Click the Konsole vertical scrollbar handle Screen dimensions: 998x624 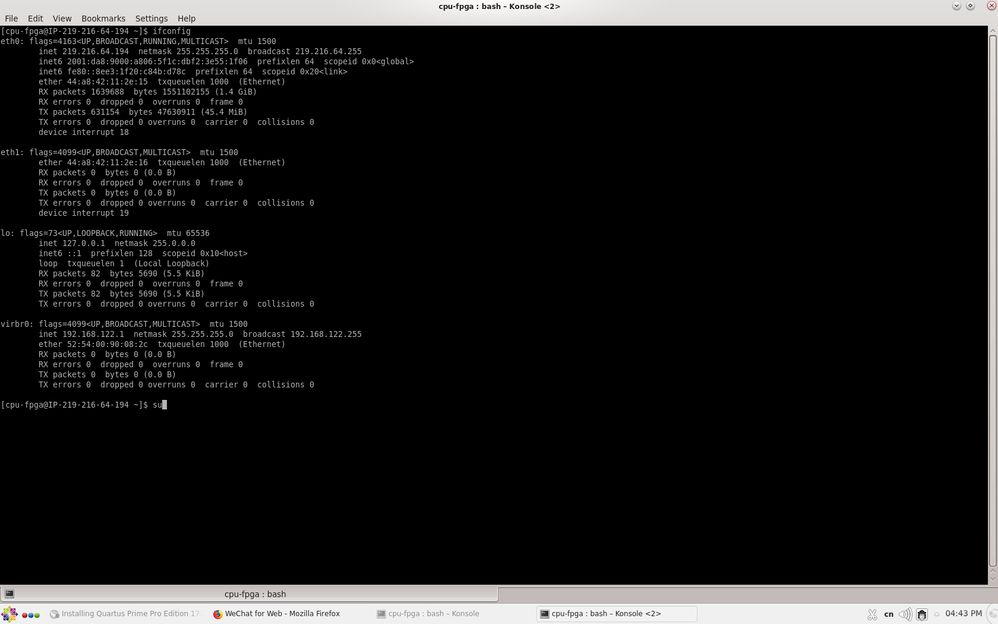point(993,301)
